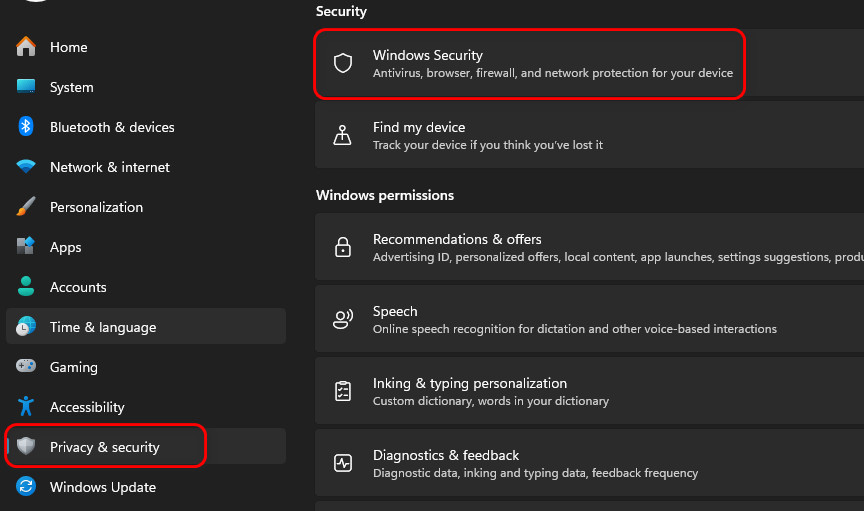This screenshot has width=864, height=511.
Task: Open Time & language settings
Action: click(103, 327)
